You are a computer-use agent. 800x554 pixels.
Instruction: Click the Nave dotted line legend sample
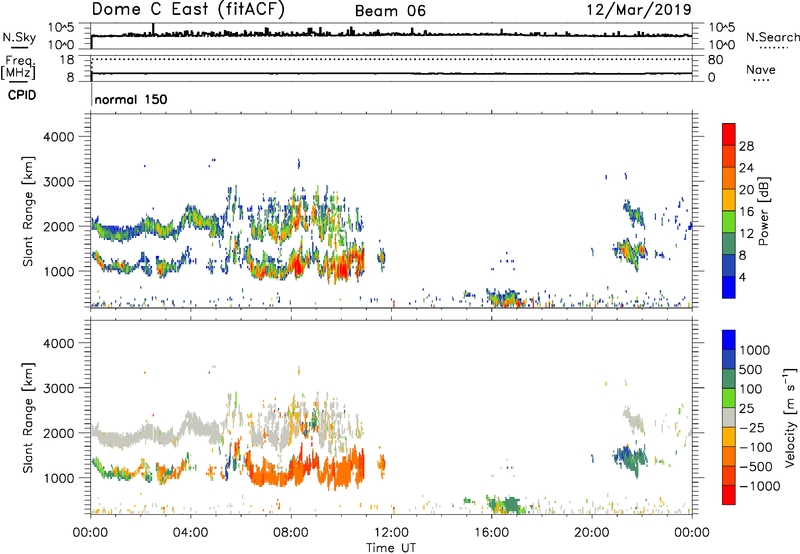point(761,80)
